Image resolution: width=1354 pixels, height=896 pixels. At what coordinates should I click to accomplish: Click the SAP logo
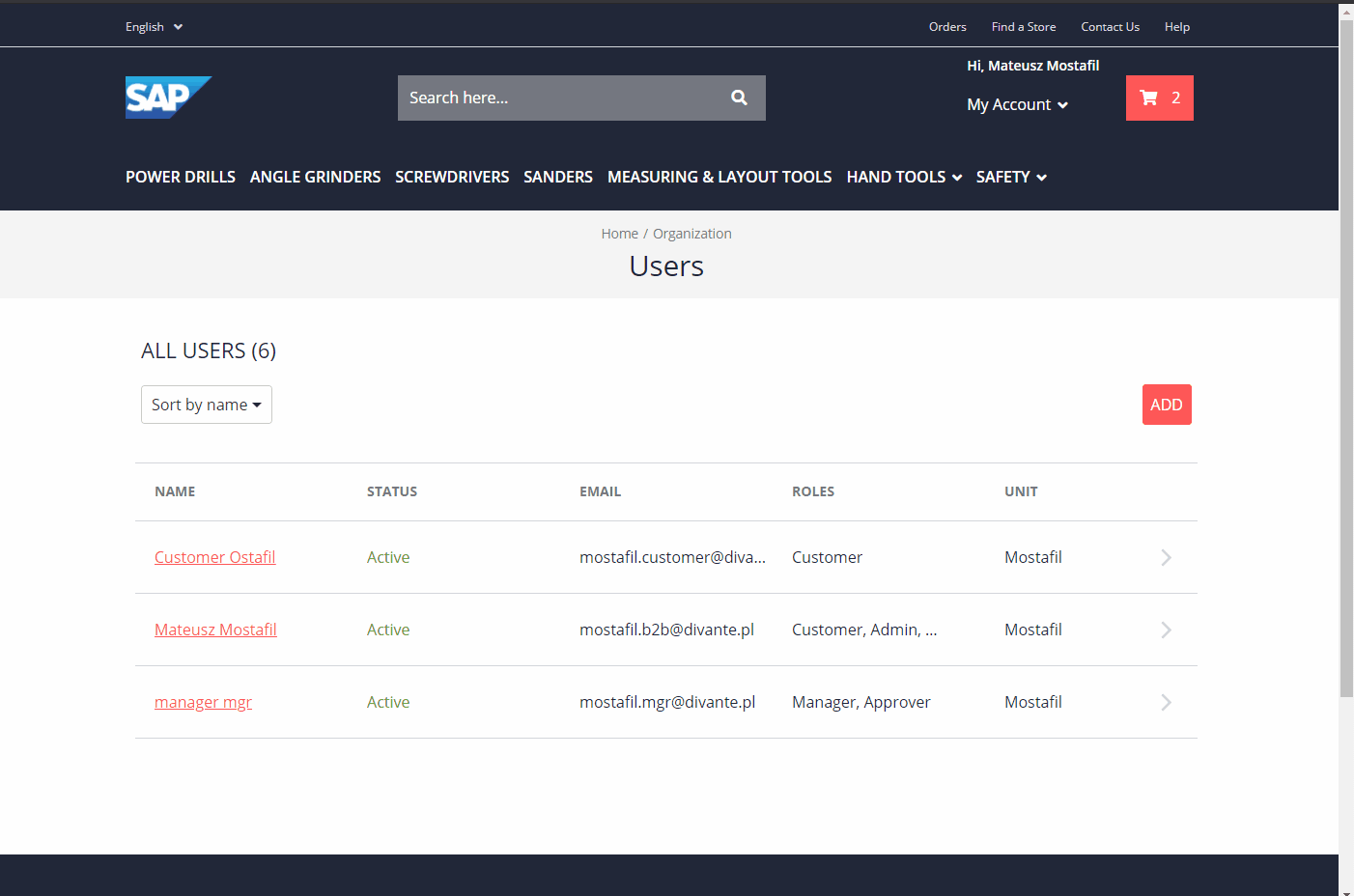(x=168, y=98)
